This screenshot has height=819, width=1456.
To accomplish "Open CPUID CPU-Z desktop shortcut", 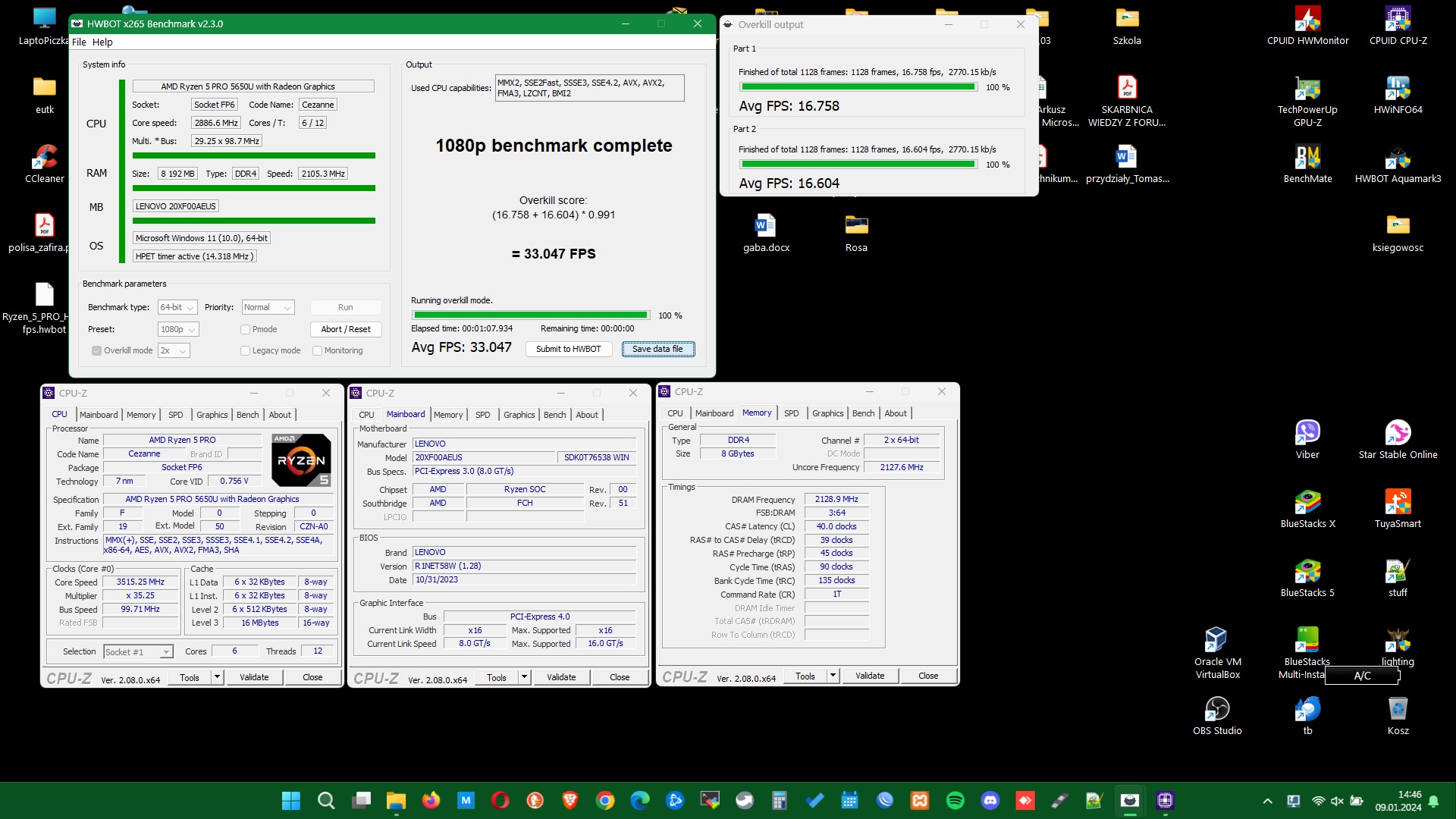I will pyautogui.click(x=1398, y=25).
